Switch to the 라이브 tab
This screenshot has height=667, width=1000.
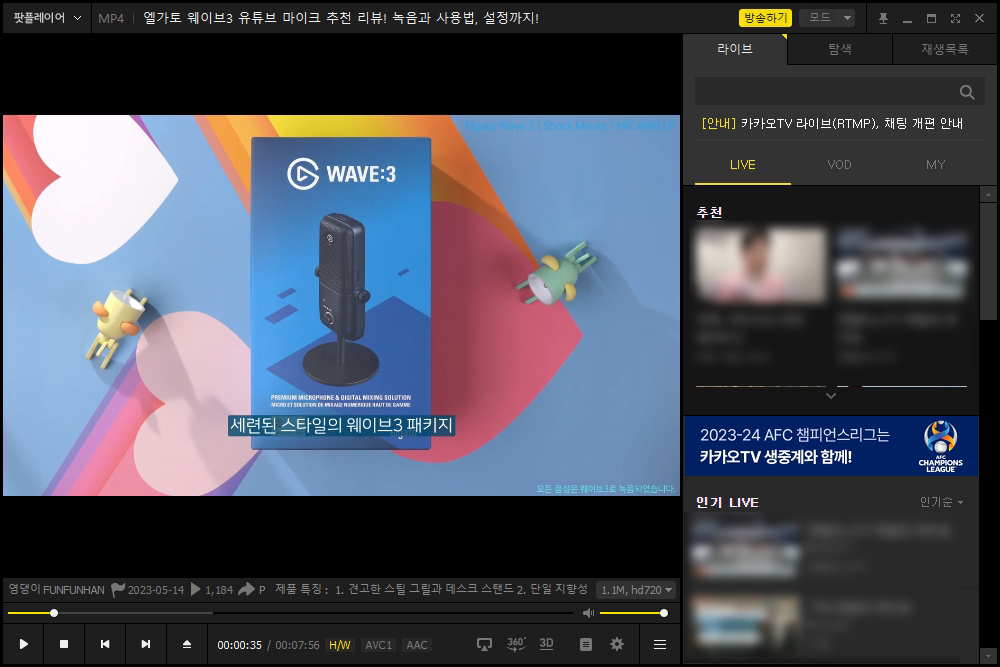(735, 49)
